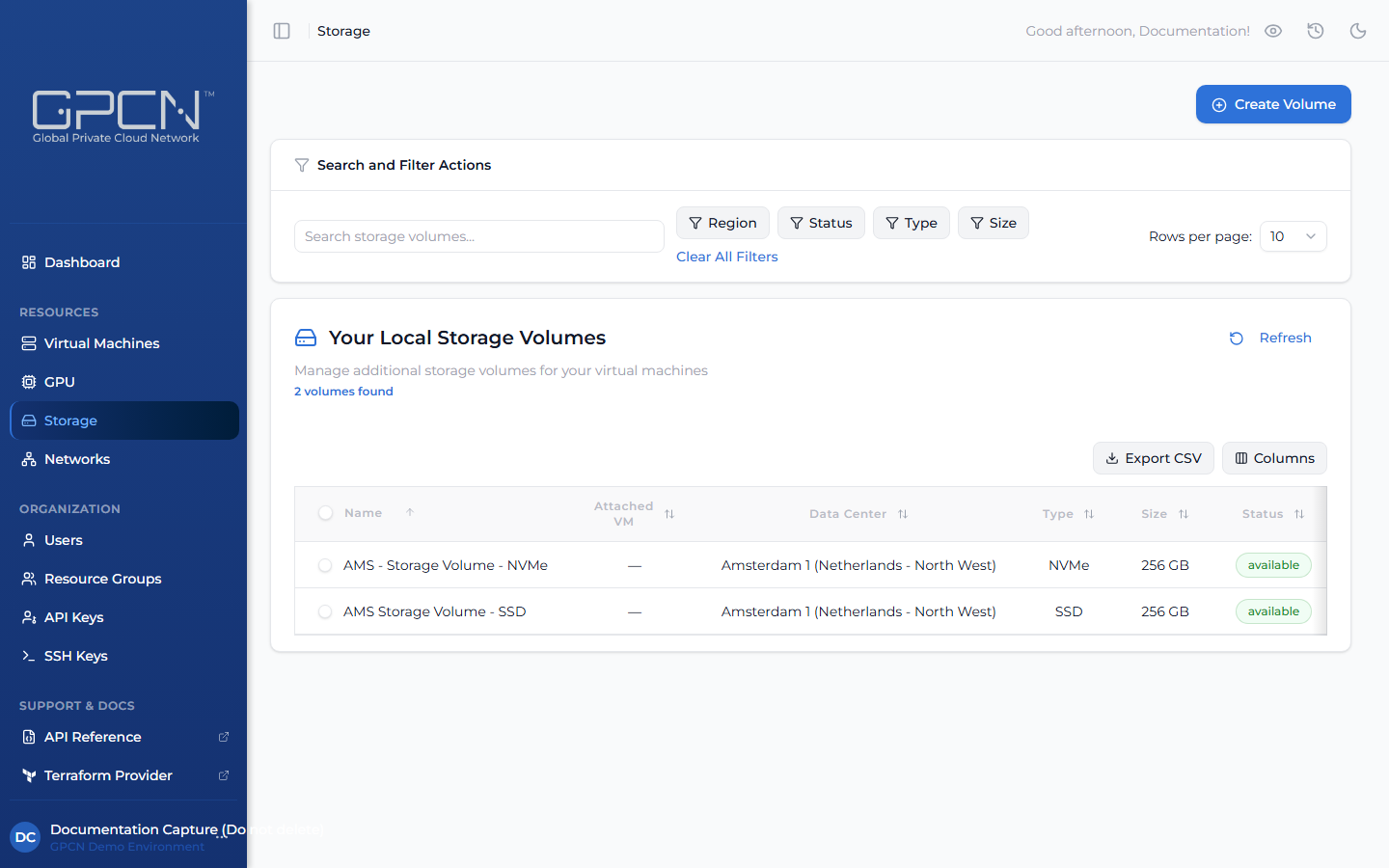This screenshot has width=1389, height=868.
Task: Click the AMS - Storage Volume - NVMe name
Action: [x=446, y=565]
